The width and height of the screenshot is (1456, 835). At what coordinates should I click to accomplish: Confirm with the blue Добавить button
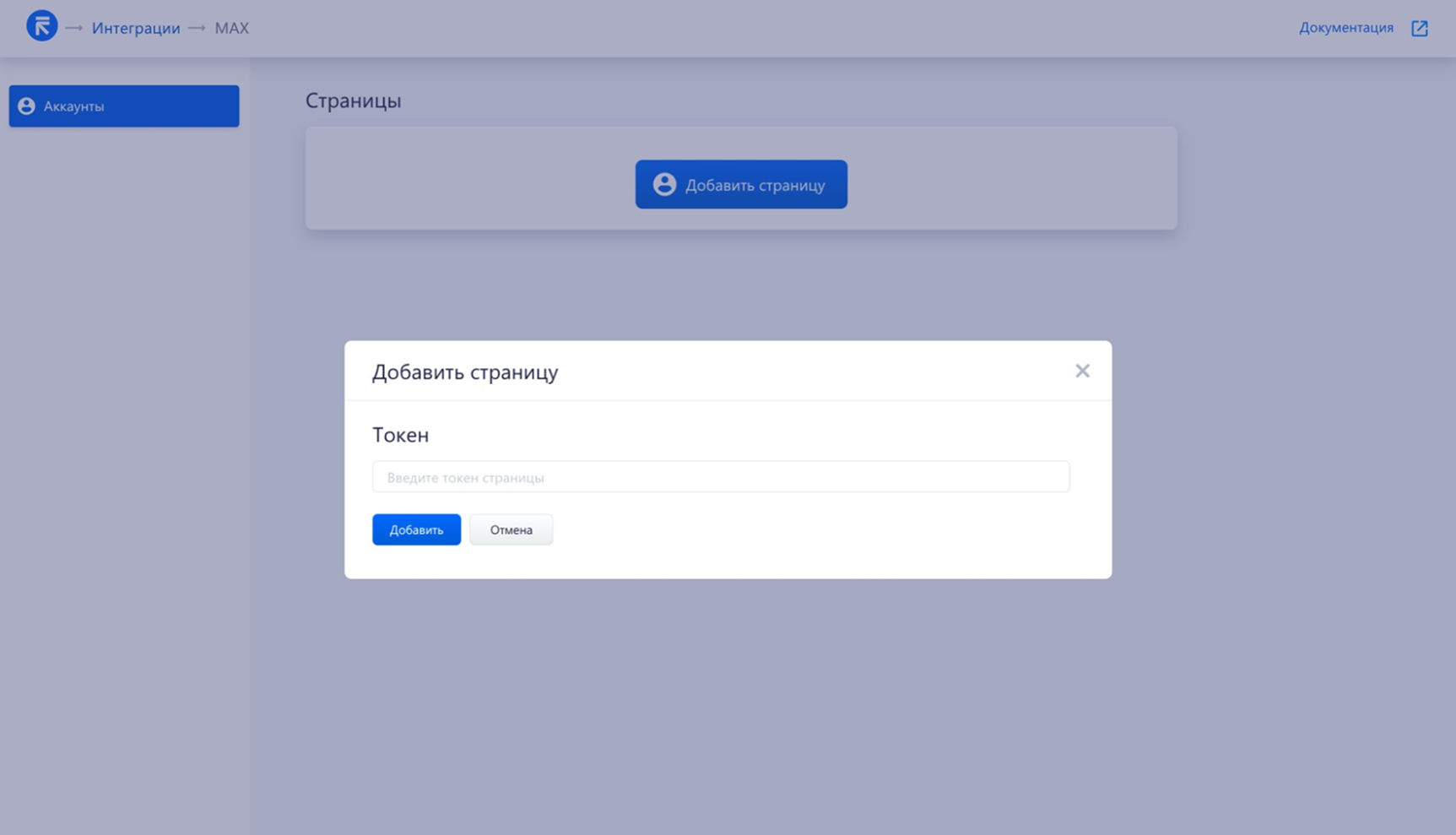[416, 529]
